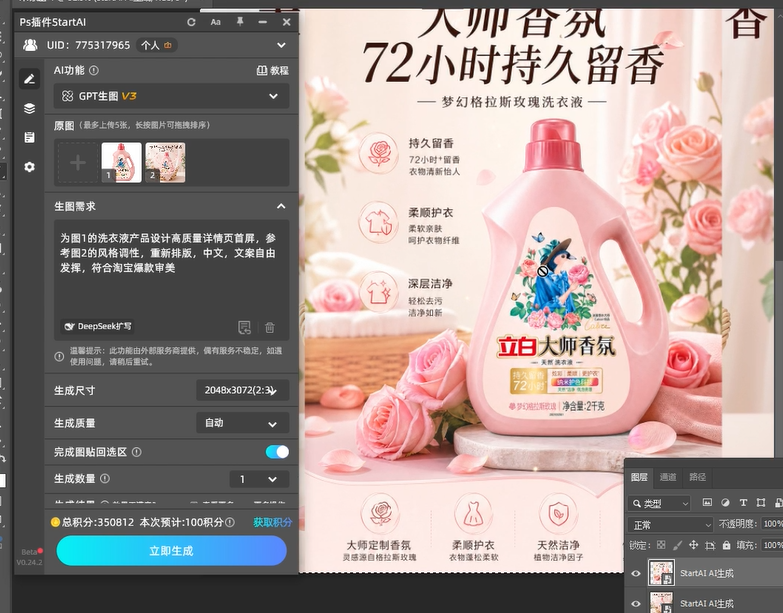Open the settings gear in StartAI sidebar

29,167
